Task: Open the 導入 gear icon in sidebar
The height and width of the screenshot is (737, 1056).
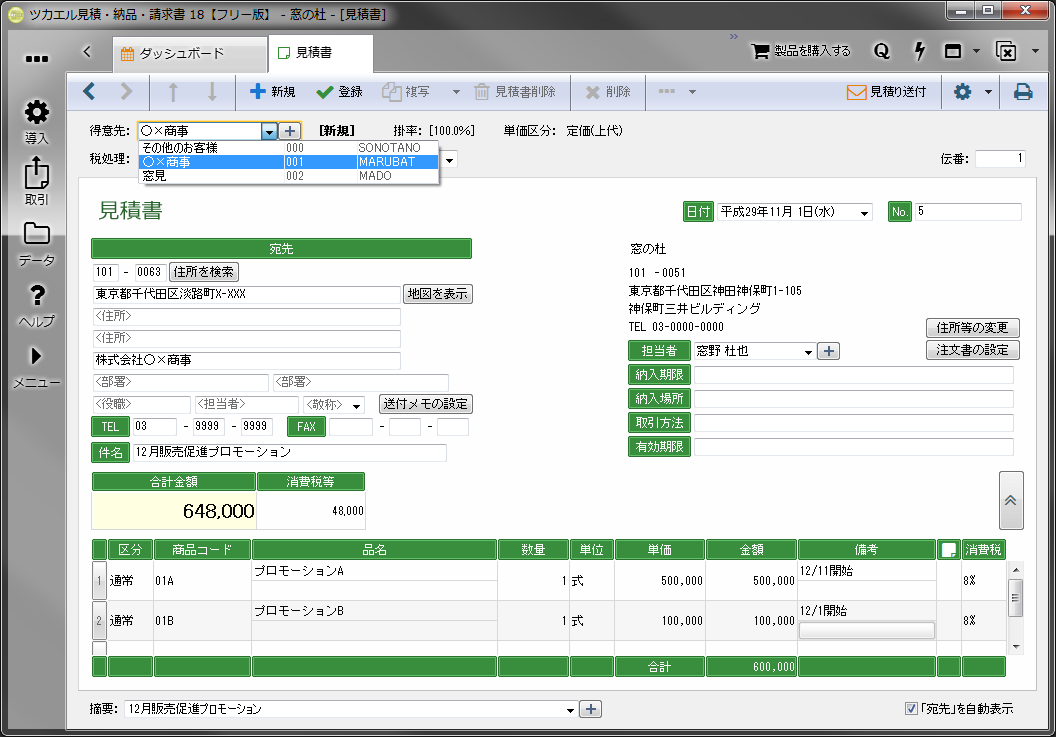Action: (36, 113)
